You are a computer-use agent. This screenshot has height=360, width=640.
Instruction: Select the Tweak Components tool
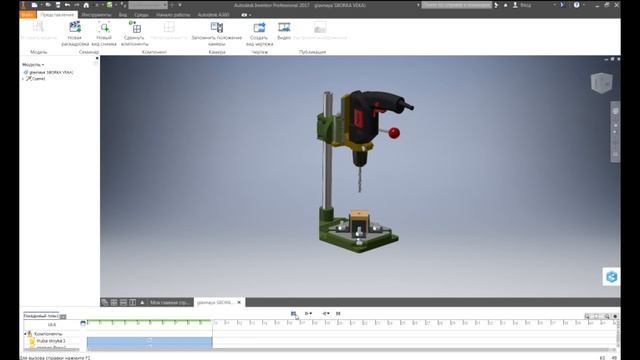pyautogui.click(x=135, y=28)
